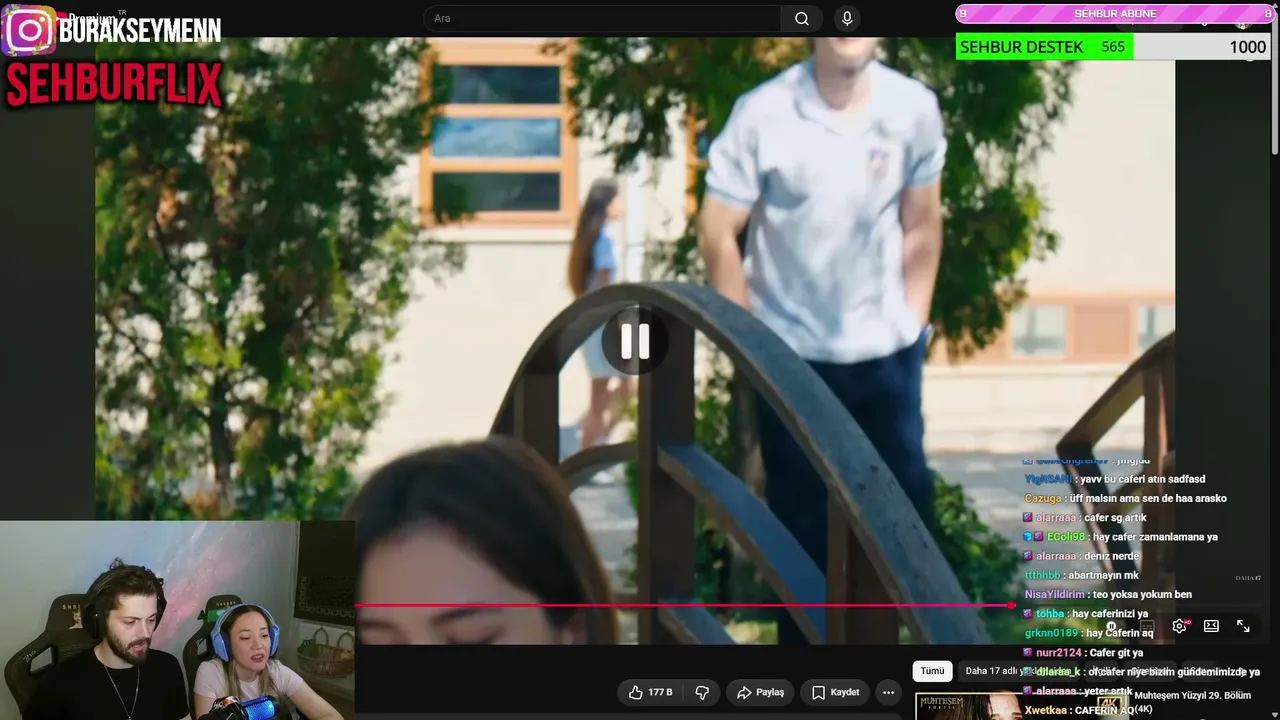
Task: Like the video with thumbs-up 177 B
Action: 650,692
